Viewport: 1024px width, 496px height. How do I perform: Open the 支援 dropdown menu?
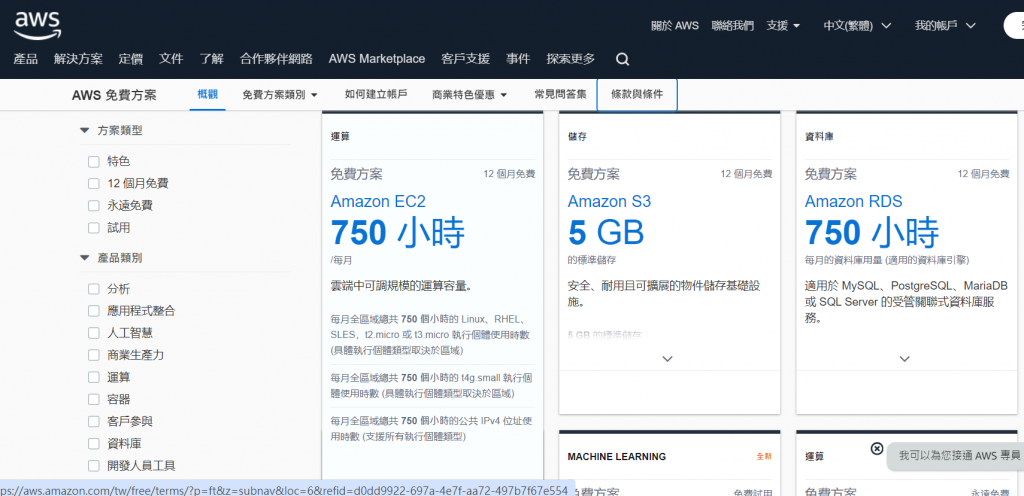(x=783, y=25)
